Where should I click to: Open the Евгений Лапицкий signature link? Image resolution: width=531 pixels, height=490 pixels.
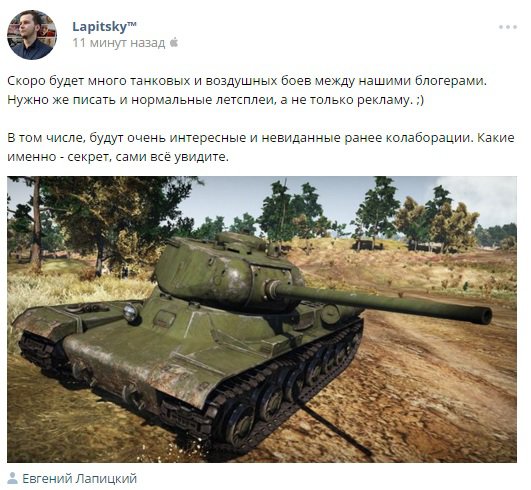[80, 478]
